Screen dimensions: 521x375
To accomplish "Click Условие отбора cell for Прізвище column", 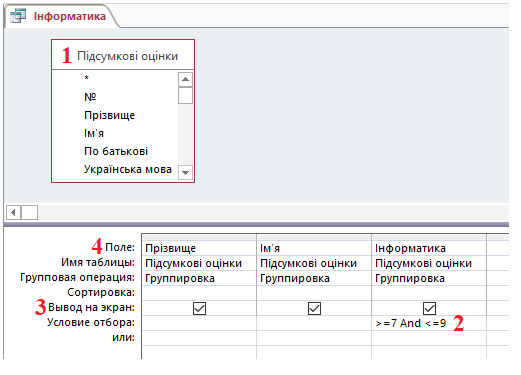I will point(199,323).
